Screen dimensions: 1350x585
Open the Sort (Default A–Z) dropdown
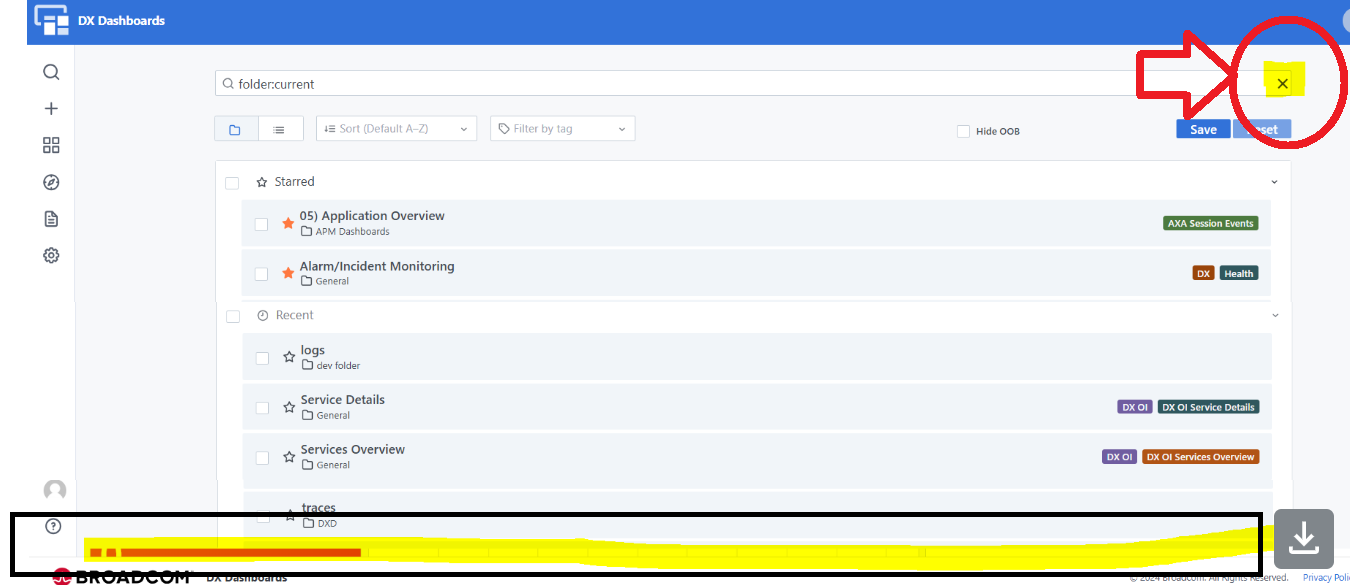[397, 129]
